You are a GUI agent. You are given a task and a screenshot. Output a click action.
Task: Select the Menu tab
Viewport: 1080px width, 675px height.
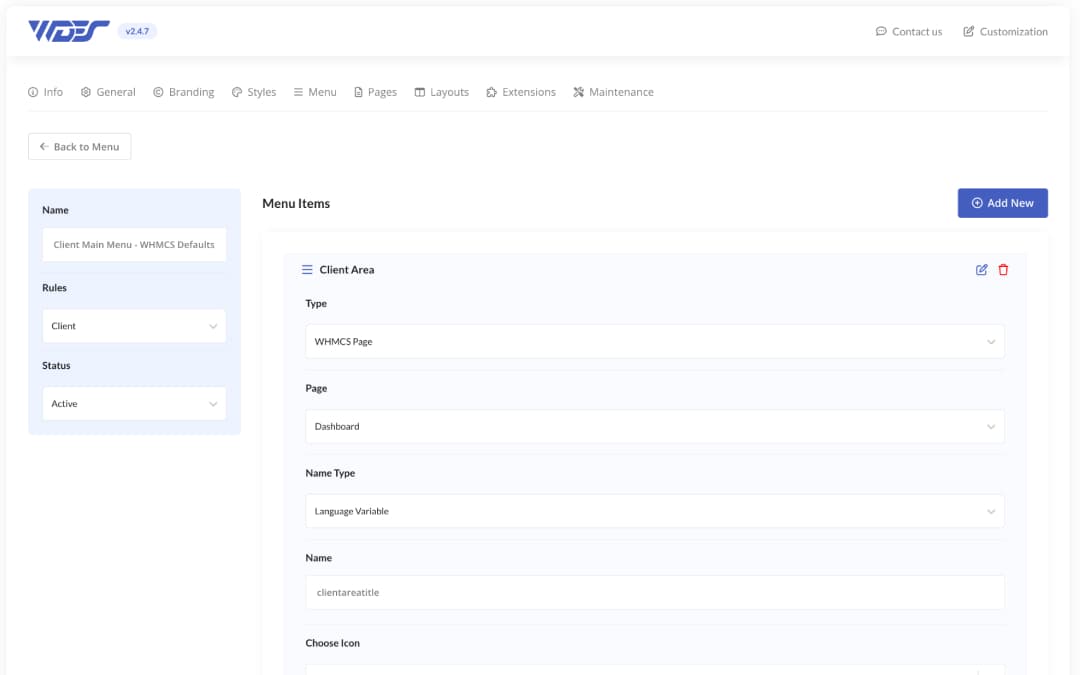point(315,92)
